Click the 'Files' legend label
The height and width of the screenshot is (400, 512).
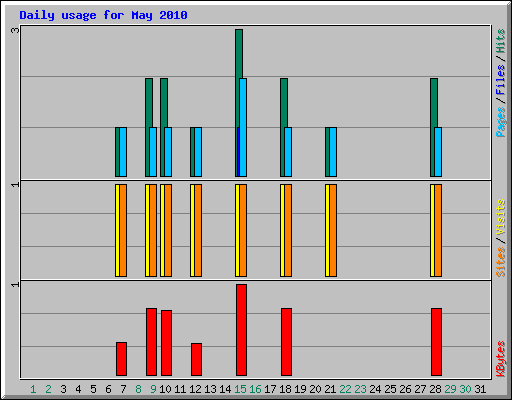[x=500, y=80]
